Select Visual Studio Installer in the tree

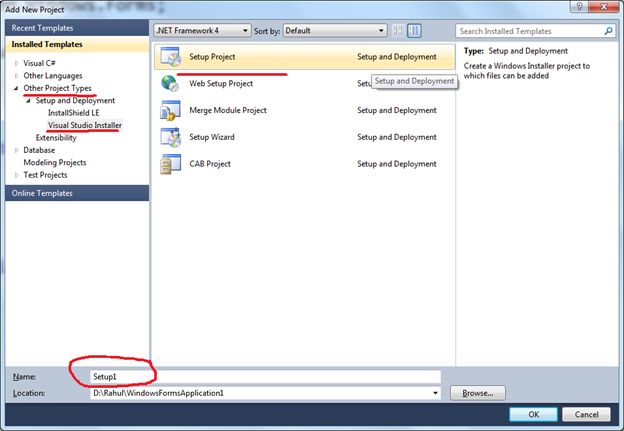pyautogui.click(x=85, y=125)
